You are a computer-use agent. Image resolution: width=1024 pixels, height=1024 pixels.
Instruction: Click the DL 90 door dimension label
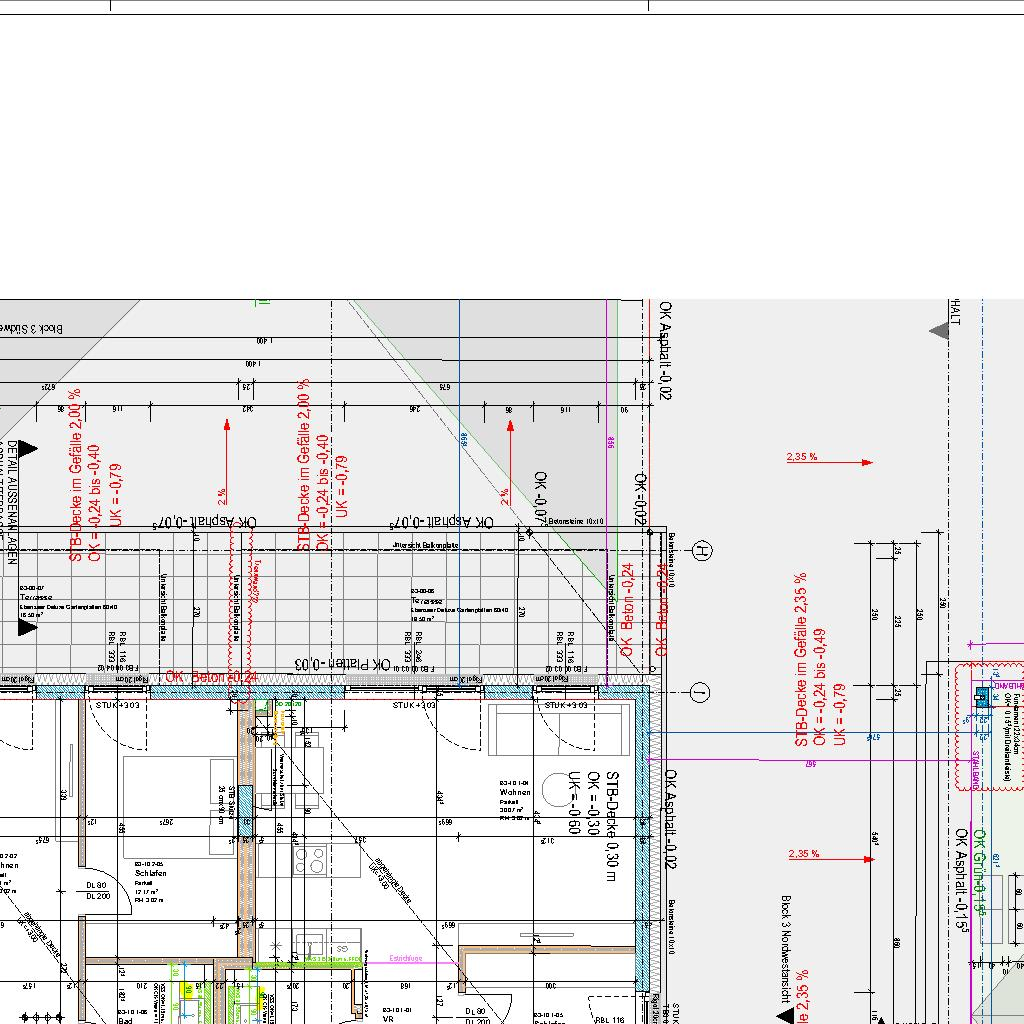tap(96, 885)
